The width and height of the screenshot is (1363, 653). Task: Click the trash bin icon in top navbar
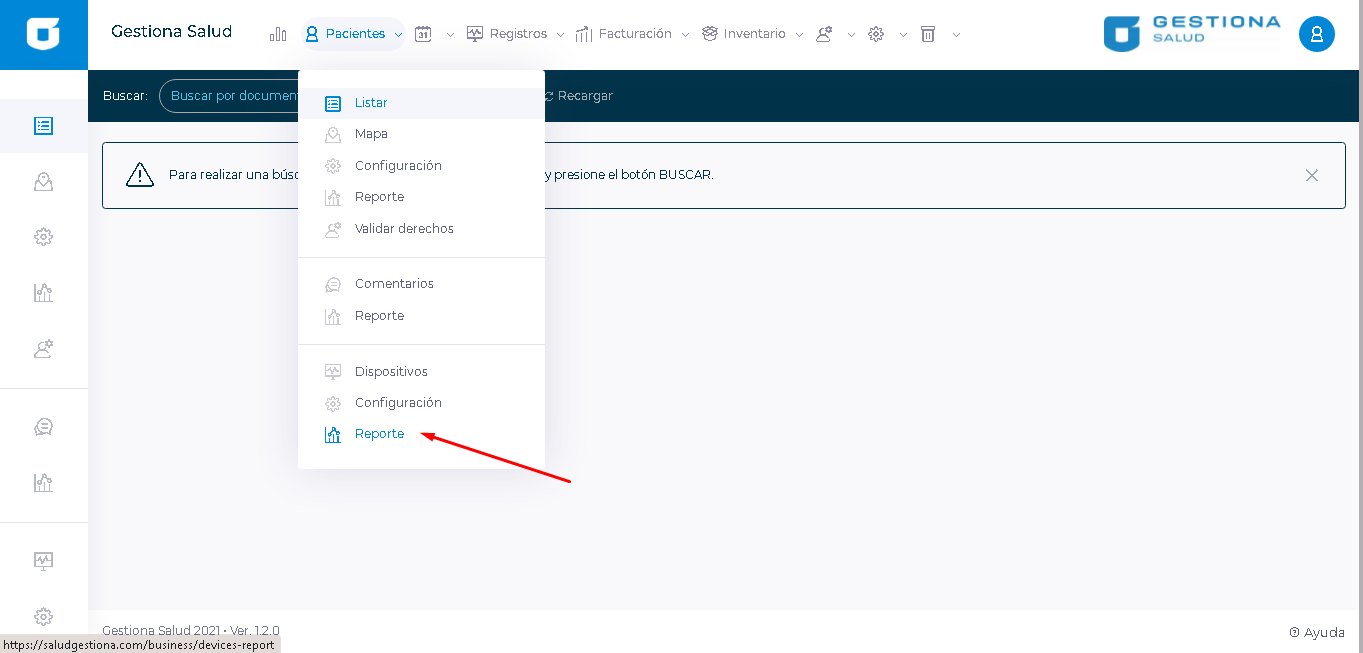pos(928,34)
